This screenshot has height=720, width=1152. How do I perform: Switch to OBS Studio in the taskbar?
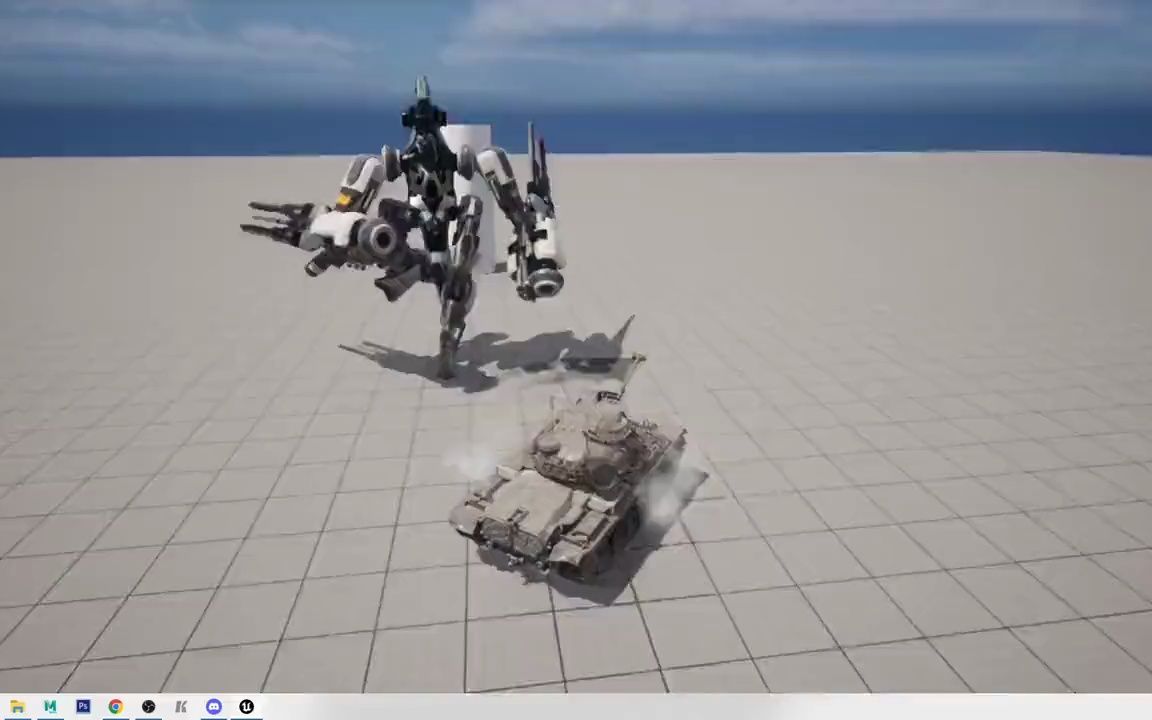click(x=148, y=707)
